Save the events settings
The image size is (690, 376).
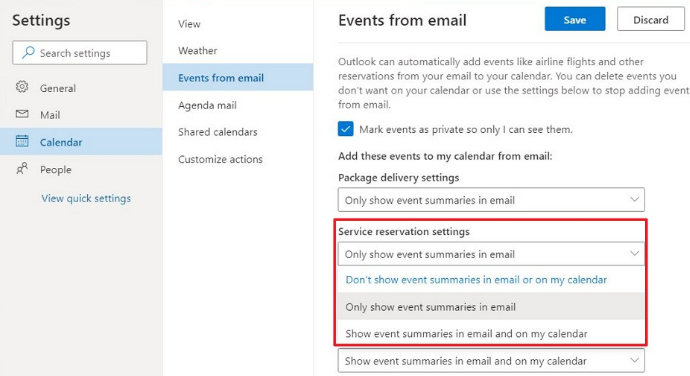(575, 19)
